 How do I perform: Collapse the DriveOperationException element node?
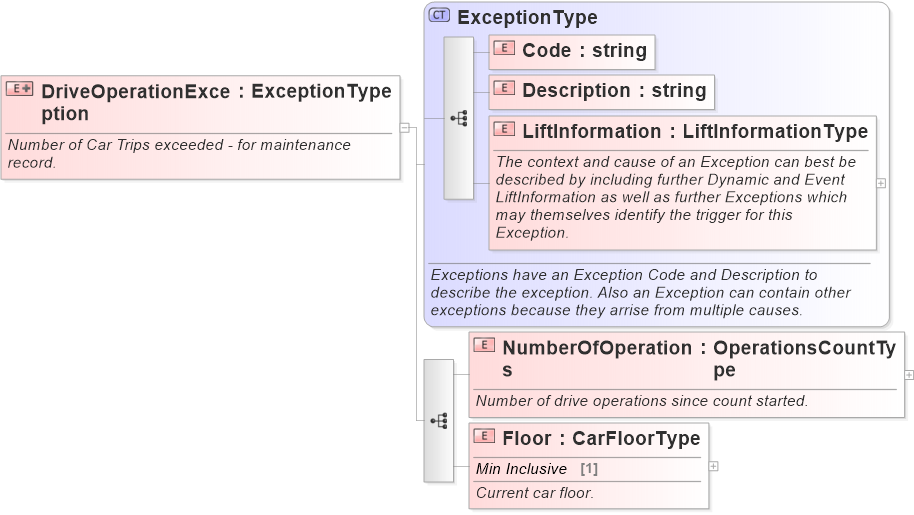coord(405,128)
